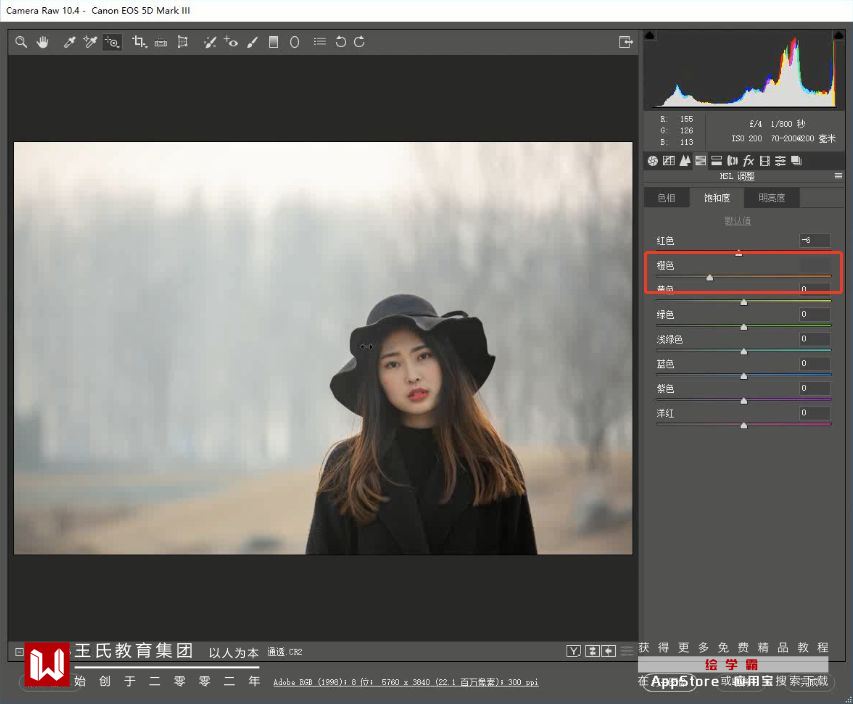Image resolution: width=853 pixels, height=704 pixels.
Task: Click the 红色 saturation slider handle
Action: pyautogui.click(x=738, y=253)
